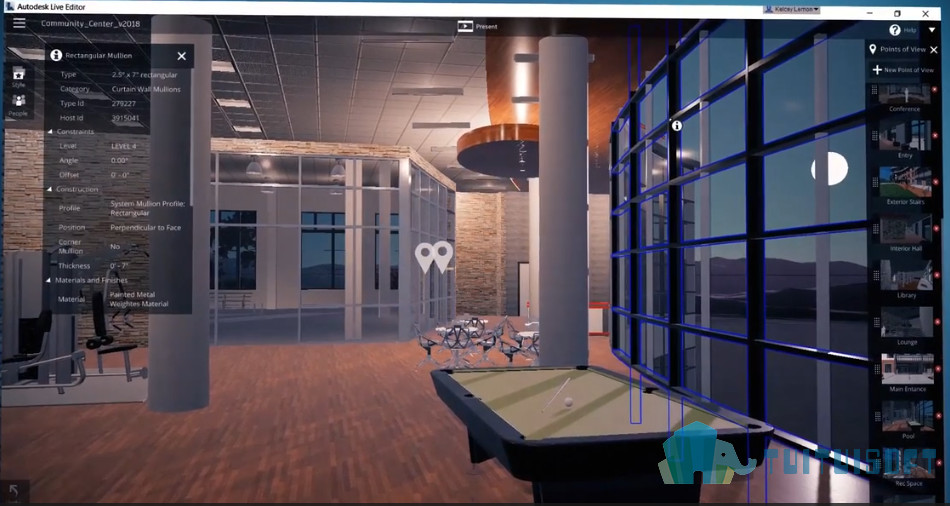Click the sun position handle in the sky

(x=829, y=168)
